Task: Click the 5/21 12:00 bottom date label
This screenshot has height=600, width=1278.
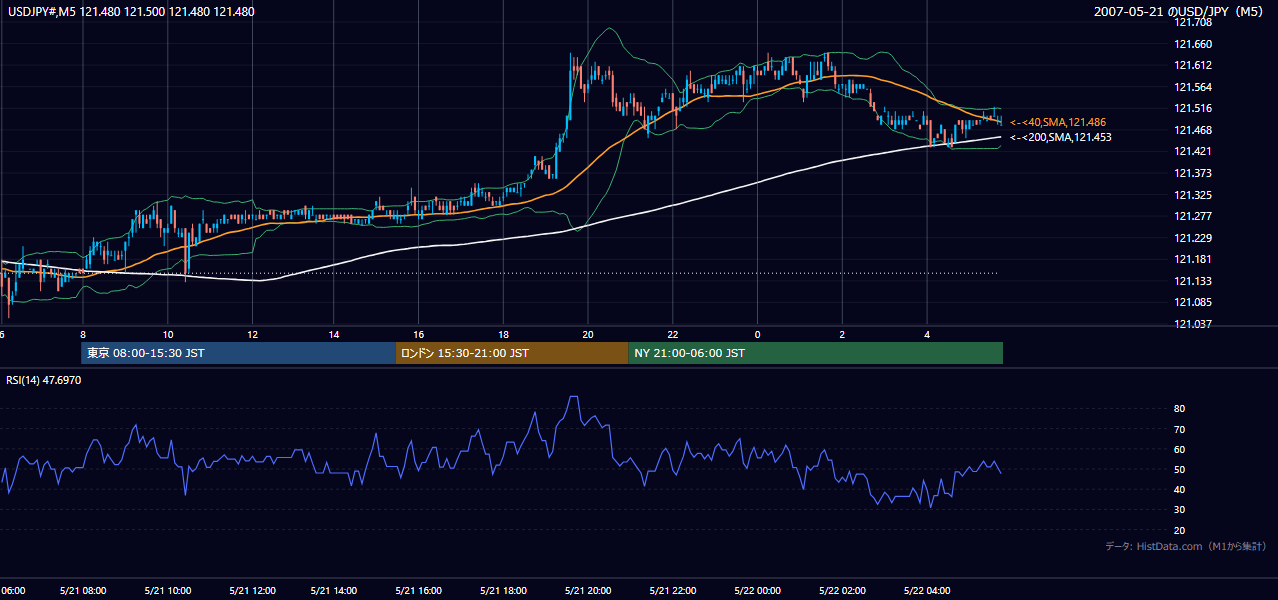Action: (252, 591)
